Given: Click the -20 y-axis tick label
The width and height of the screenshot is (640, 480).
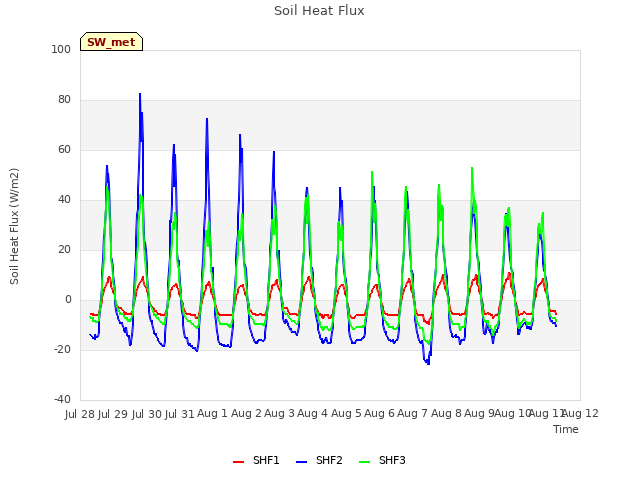Looking at the screenshot, I should click(62, 349).
